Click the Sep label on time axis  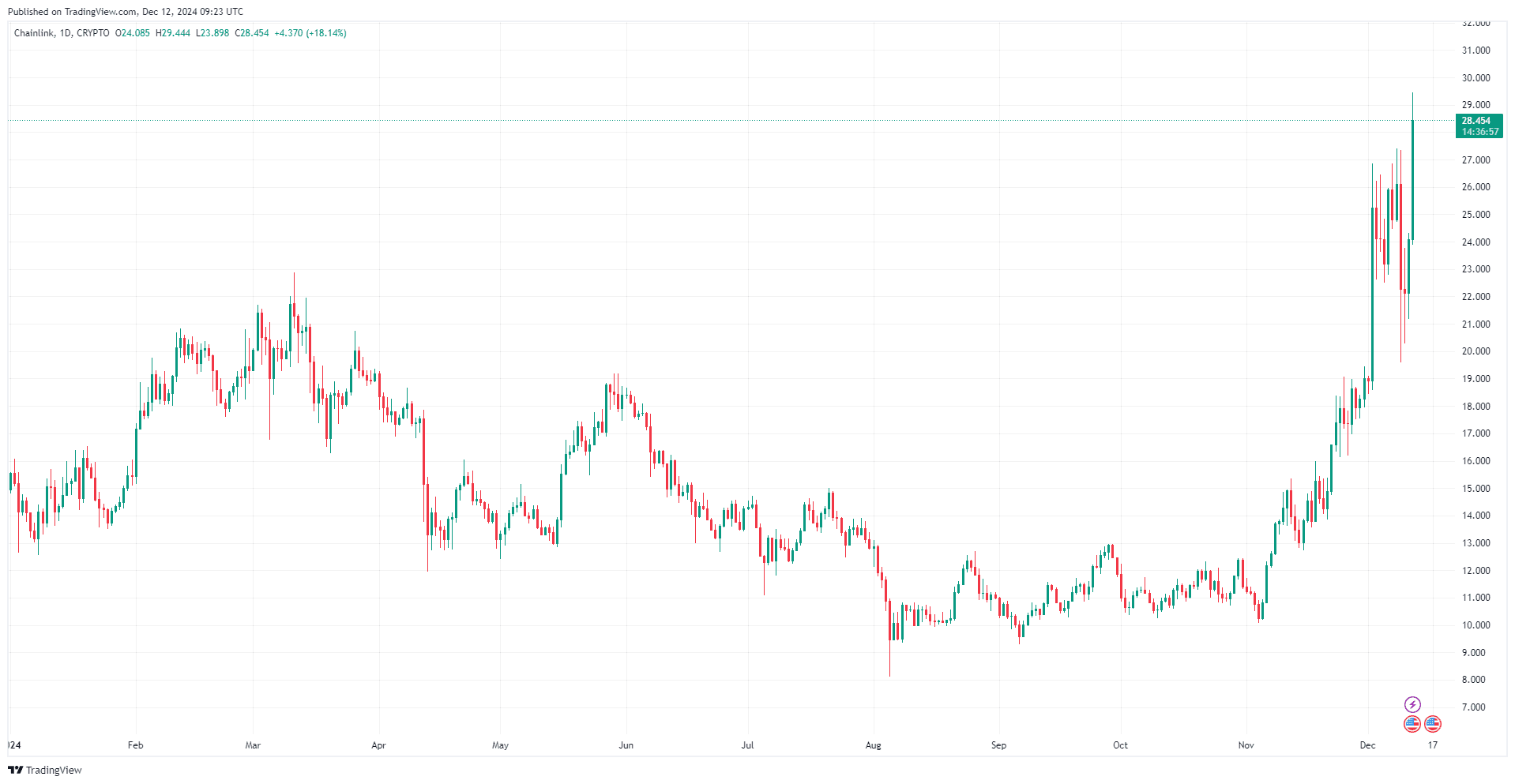pyautogui.click(x=998, y=745)
